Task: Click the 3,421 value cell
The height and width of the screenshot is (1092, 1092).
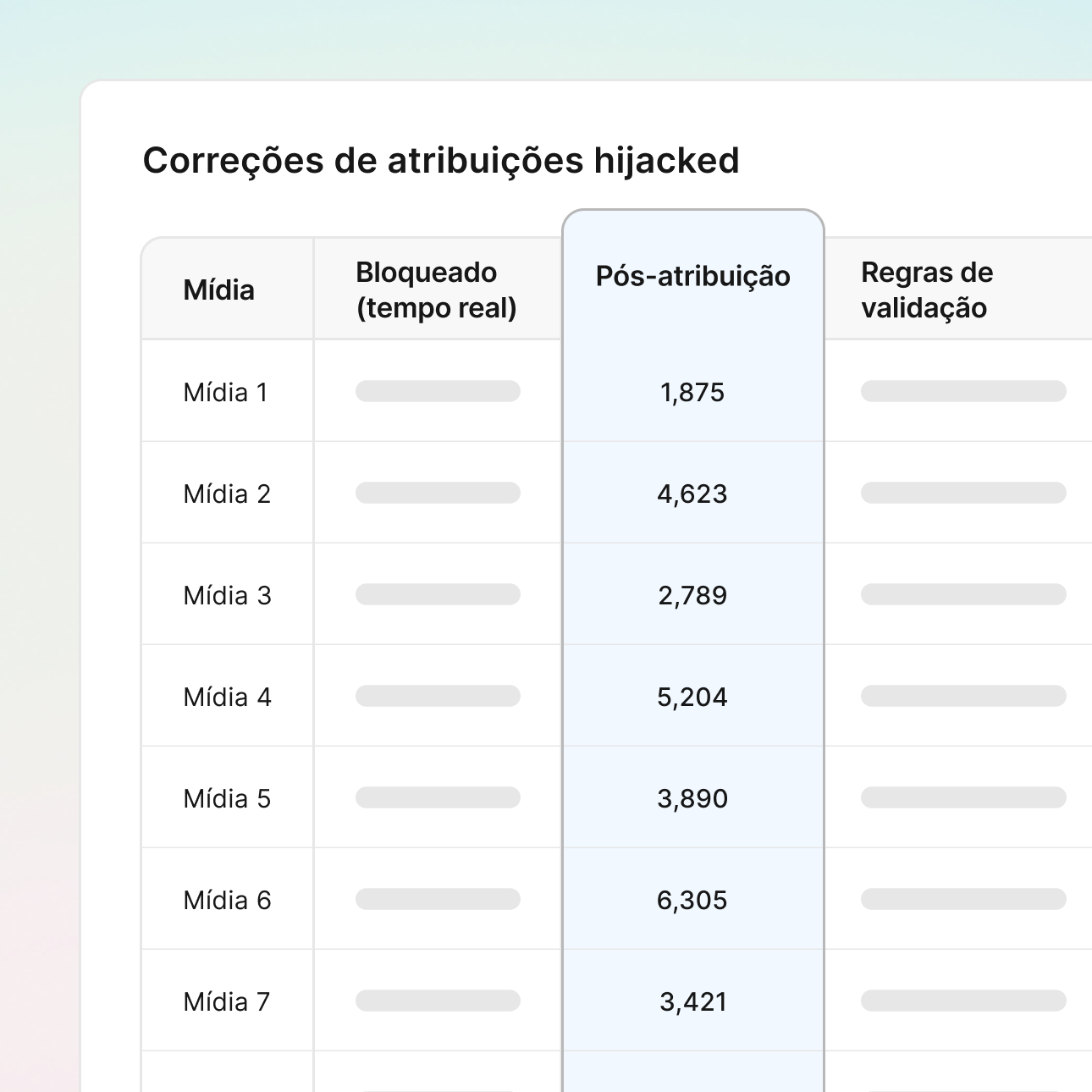Action: click(692, 1002)
